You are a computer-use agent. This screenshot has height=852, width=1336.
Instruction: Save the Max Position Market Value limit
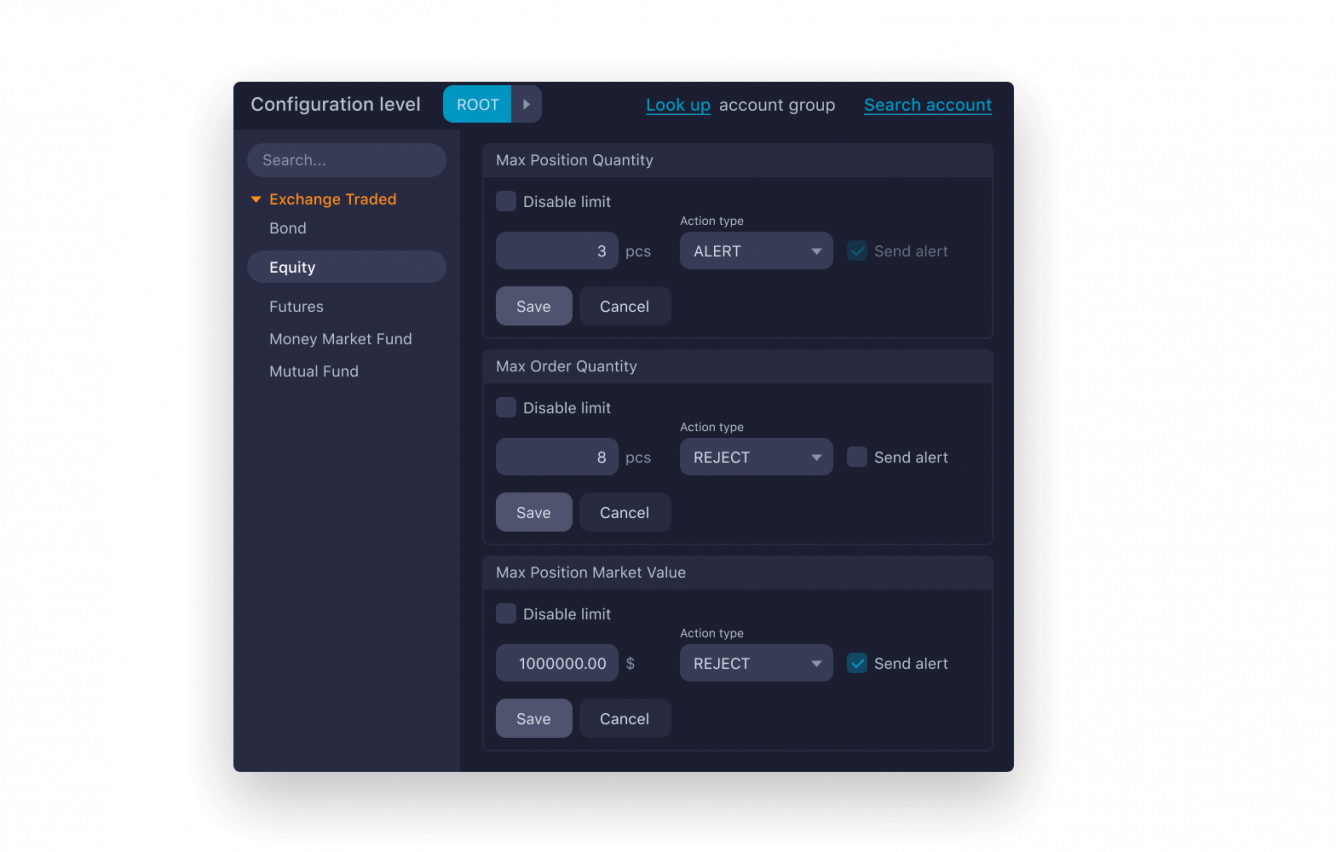[534, 718]
